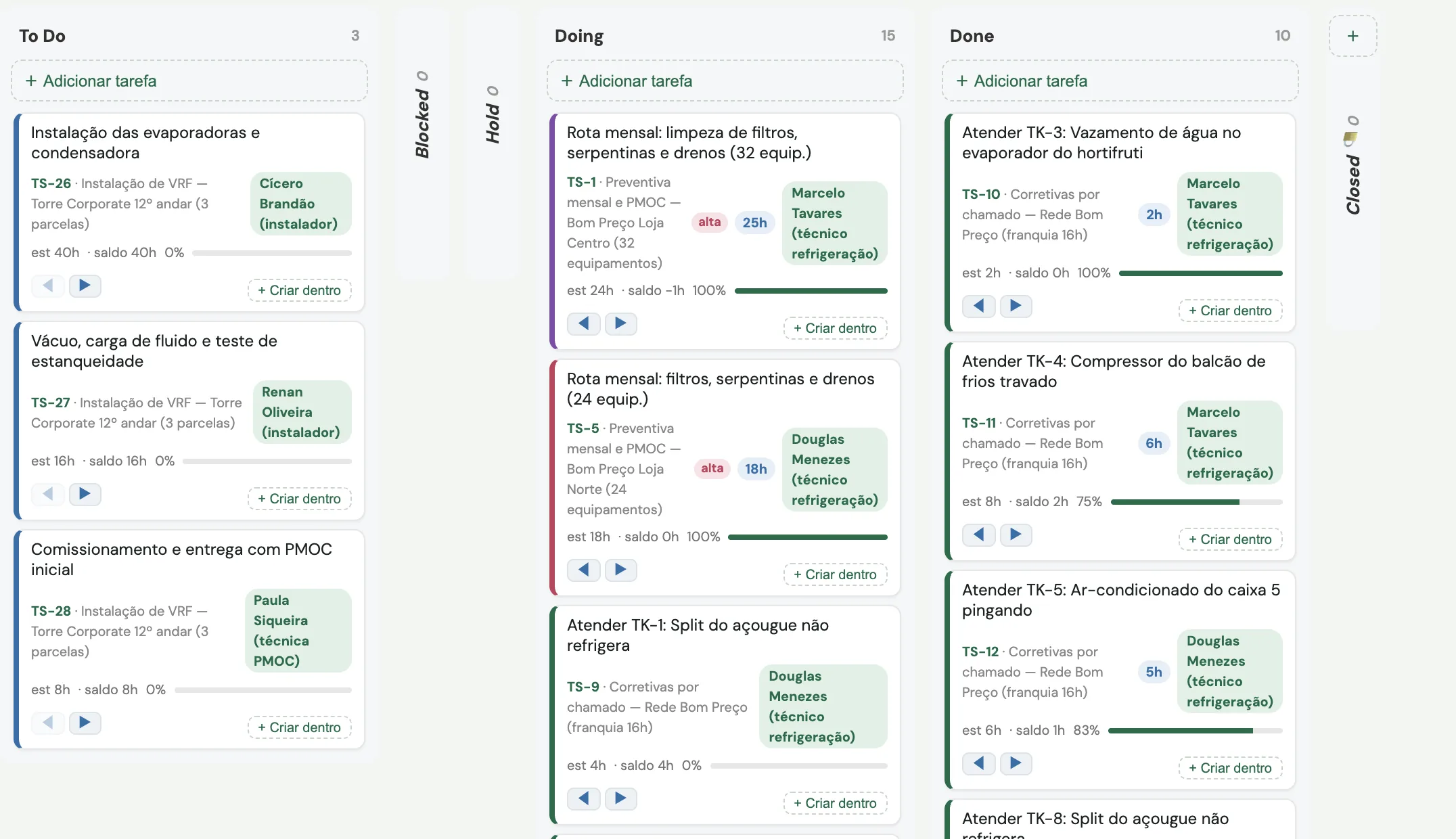The image size is (1456, 839).
Task: Click Criar dentro on TS-1 card
Action: (835, 328)
